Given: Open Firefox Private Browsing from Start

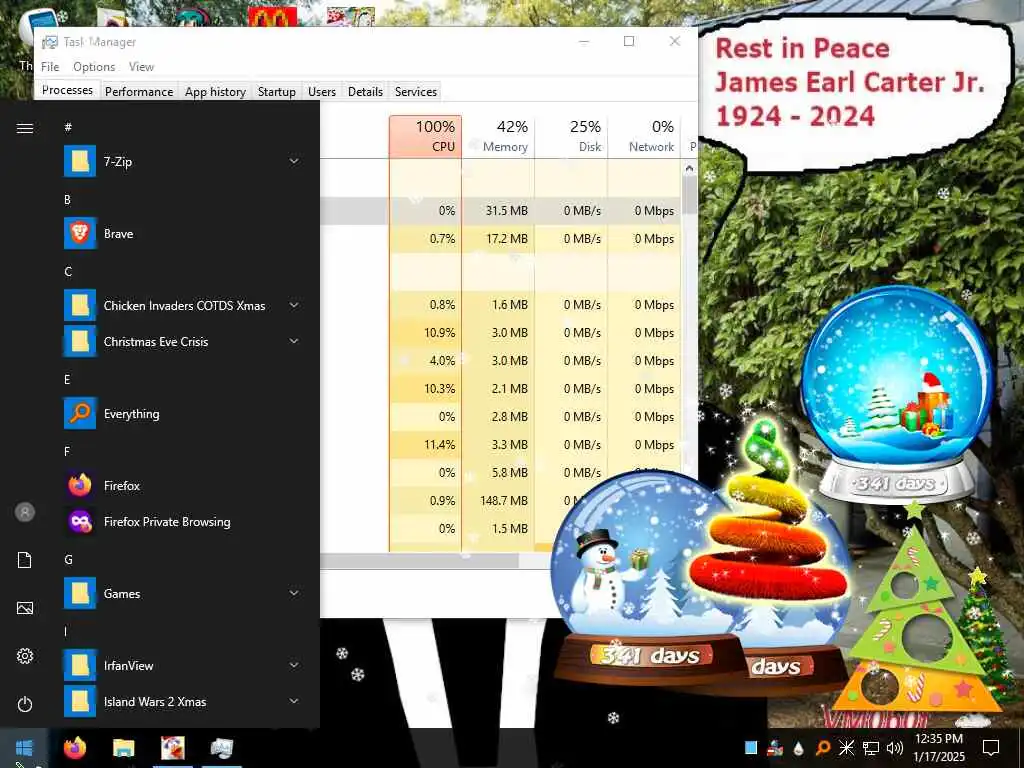Looking at the screenshot, I should pos(182,521).
